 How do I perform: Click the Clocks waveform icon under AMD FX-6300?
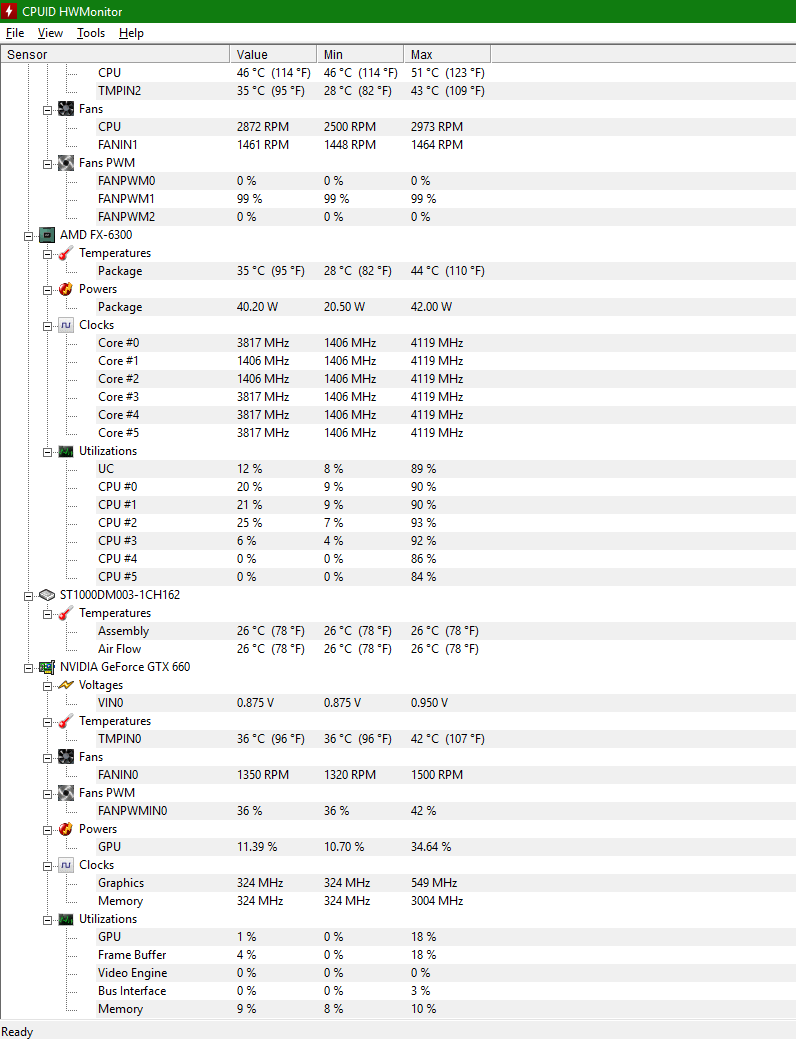pos(66,325)
